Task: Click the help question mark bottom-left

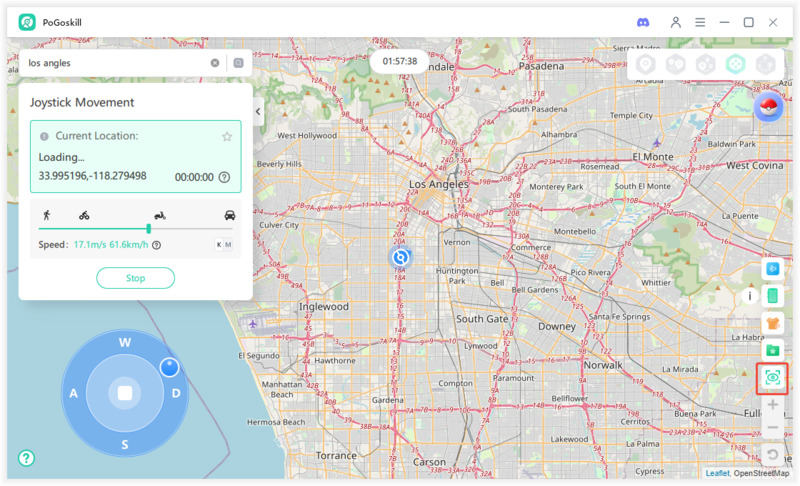Action: pos(26,458)
